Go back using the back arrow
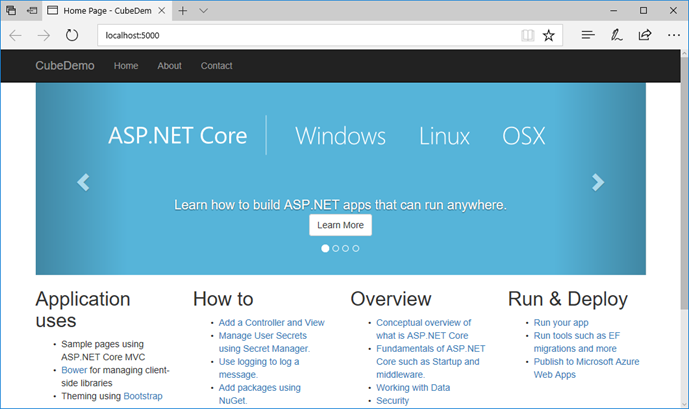 (17, 35)
